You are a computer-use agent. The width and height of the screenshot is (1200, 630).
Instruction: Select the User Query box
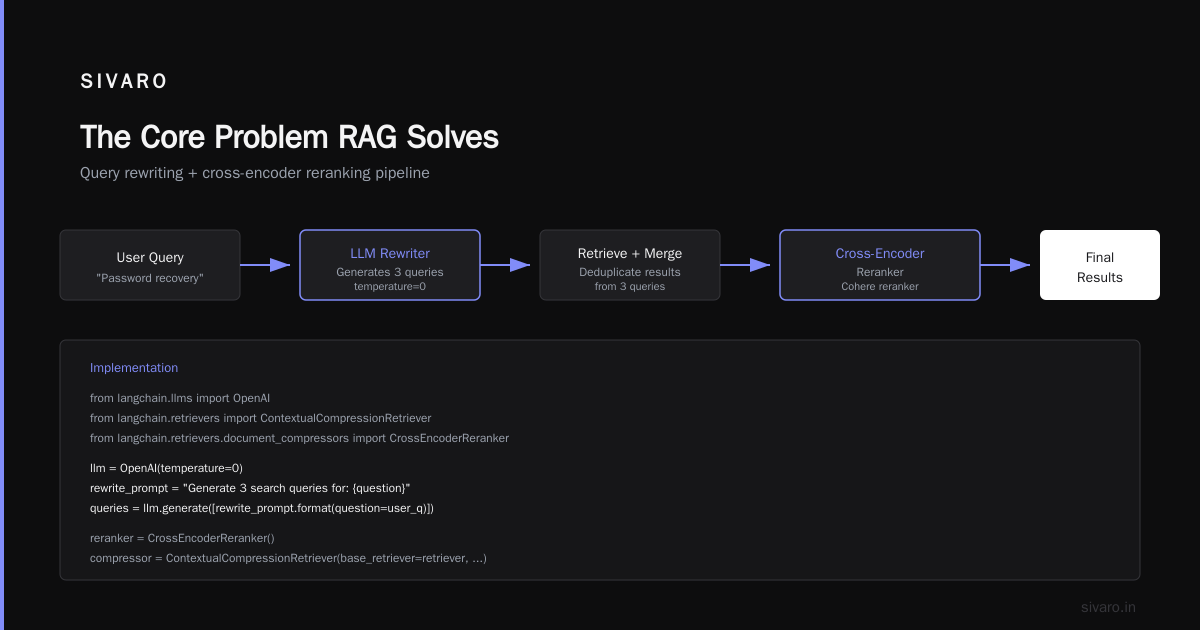tap(150, 265)
